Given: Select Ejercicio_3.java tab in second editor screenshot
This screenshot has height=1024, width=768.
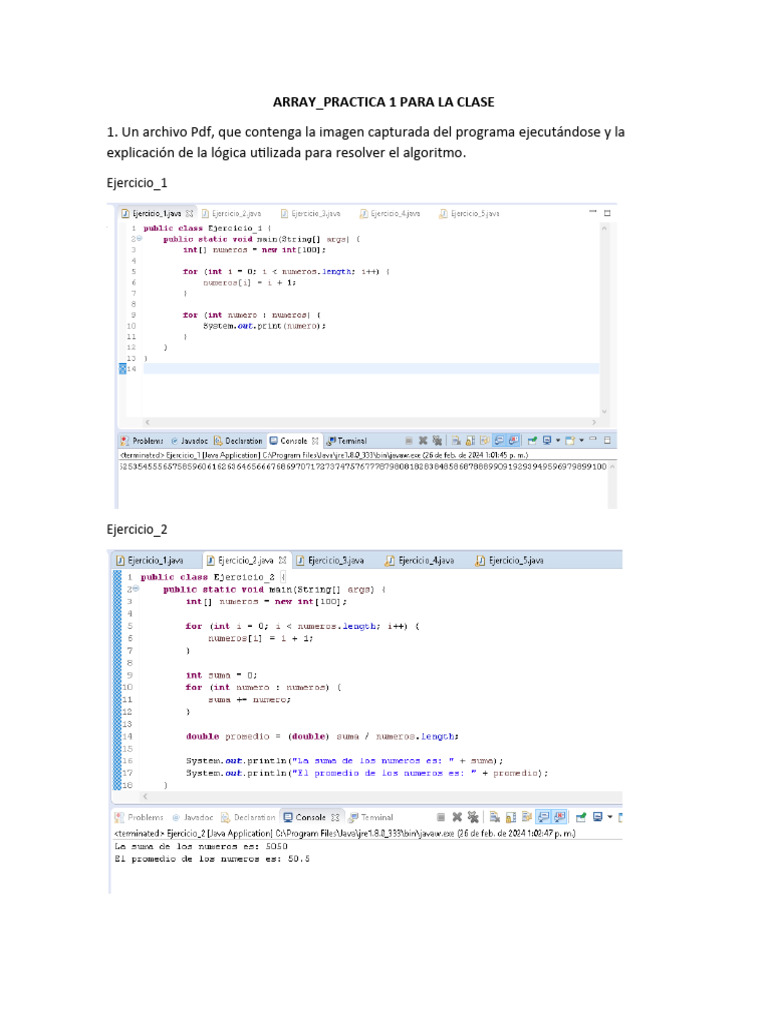Looking at the screenshot, I should (330, 560).
